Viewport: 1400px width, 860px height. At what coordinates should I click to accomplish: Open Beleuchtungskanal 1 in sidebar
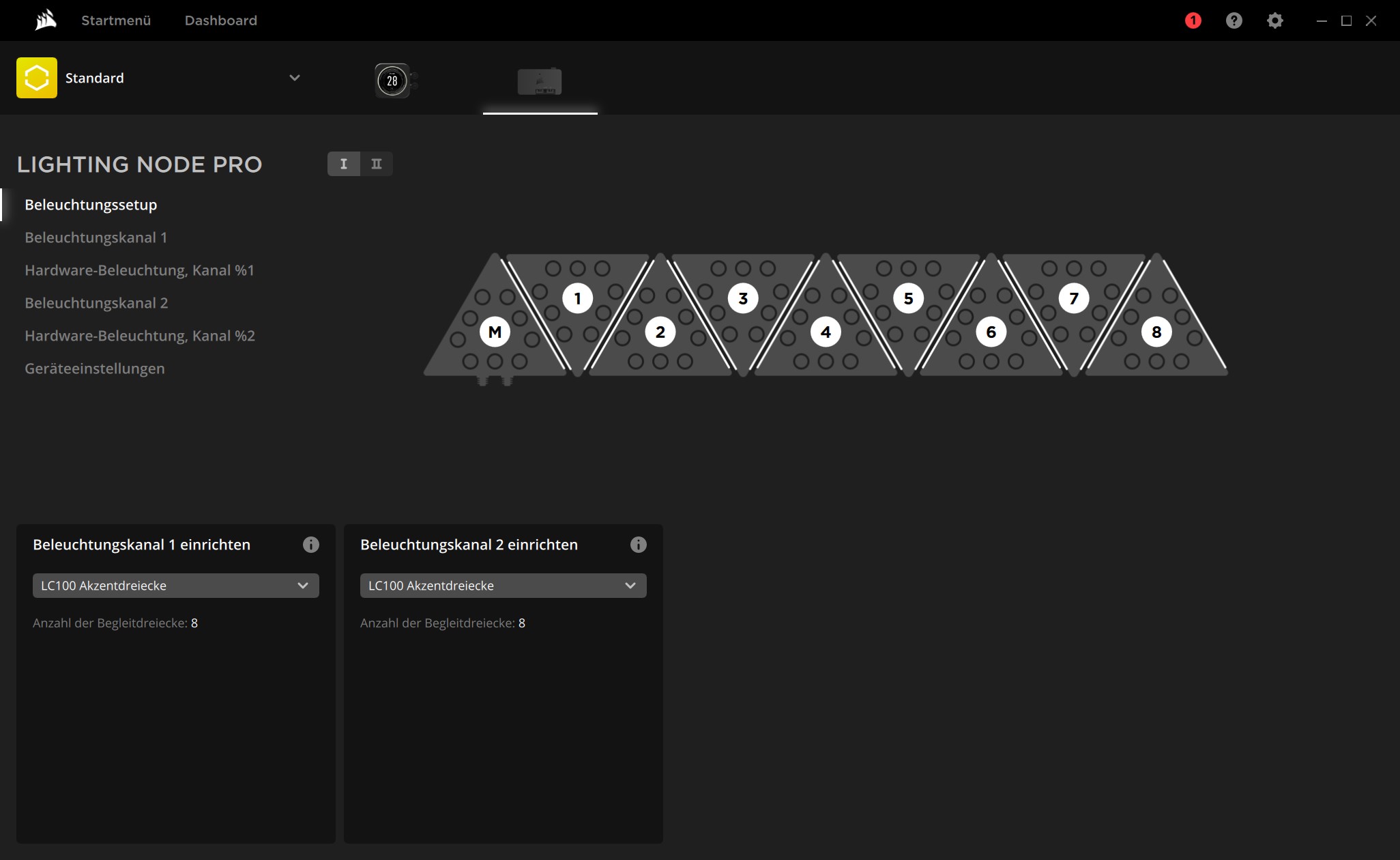click(x=96, y=238)
